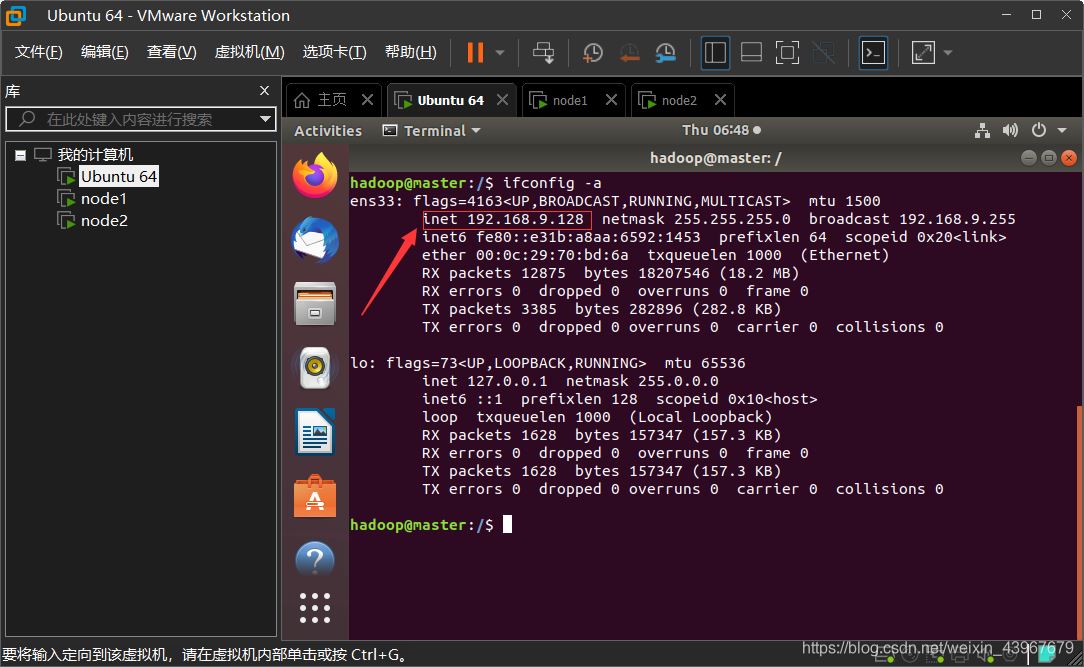Open the snapshot manager with wrench icon
This screenshot has width=1084, height=667.
(x=665, y=52)
